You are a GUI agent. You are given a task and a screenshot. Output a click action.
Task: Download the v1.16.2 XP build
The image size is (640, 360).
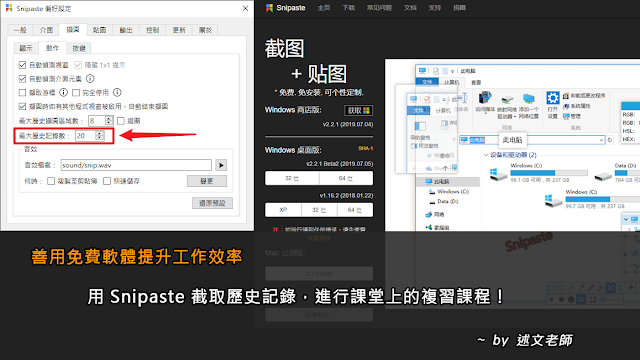pos(283,210)
